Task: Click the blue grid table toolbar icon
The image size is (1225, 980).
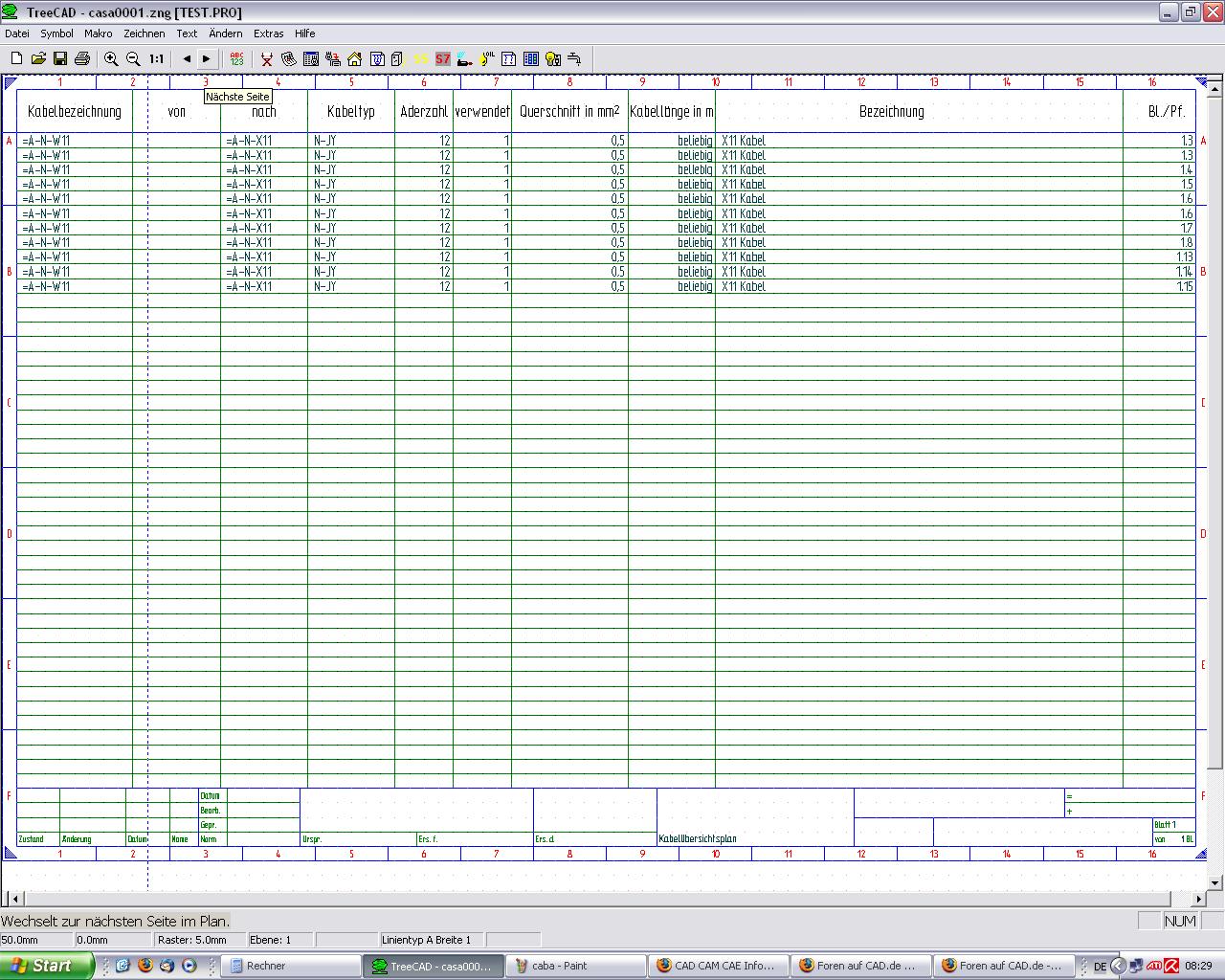Action: click(531, 58)
